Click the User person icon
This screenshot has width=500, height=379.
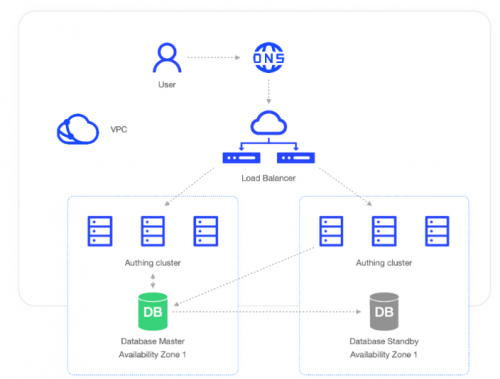(x=167, y=58)
